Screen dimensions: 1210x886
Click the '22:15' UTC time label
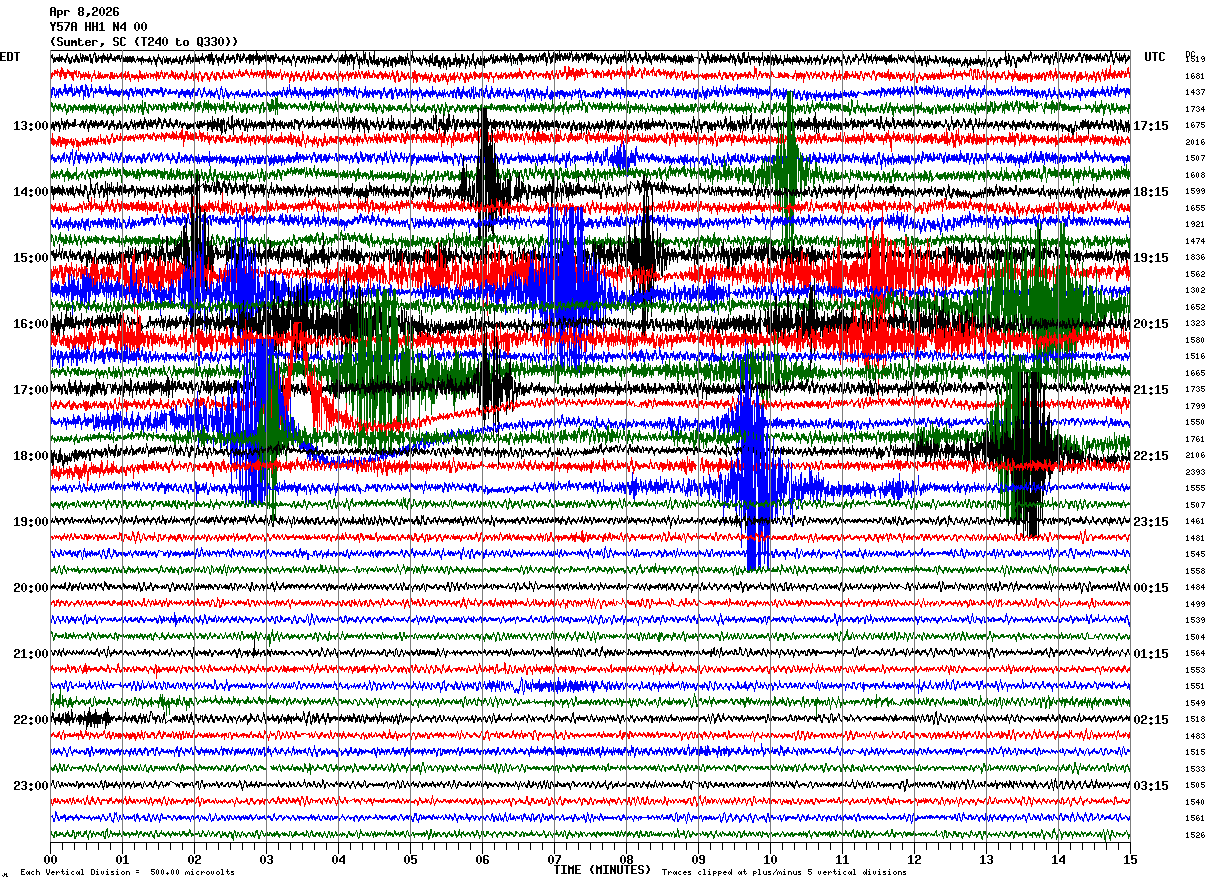1151,456
